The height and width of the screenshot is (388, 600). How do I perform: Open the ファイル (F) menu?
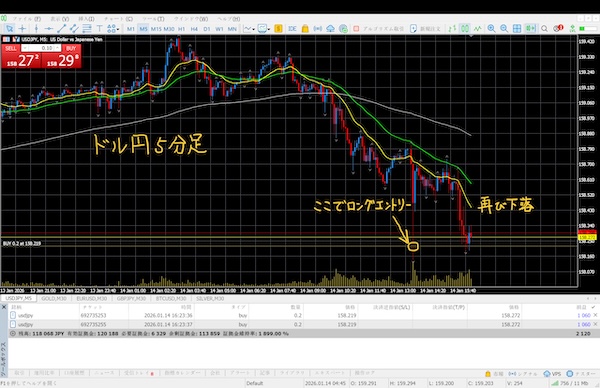[27, 19]
